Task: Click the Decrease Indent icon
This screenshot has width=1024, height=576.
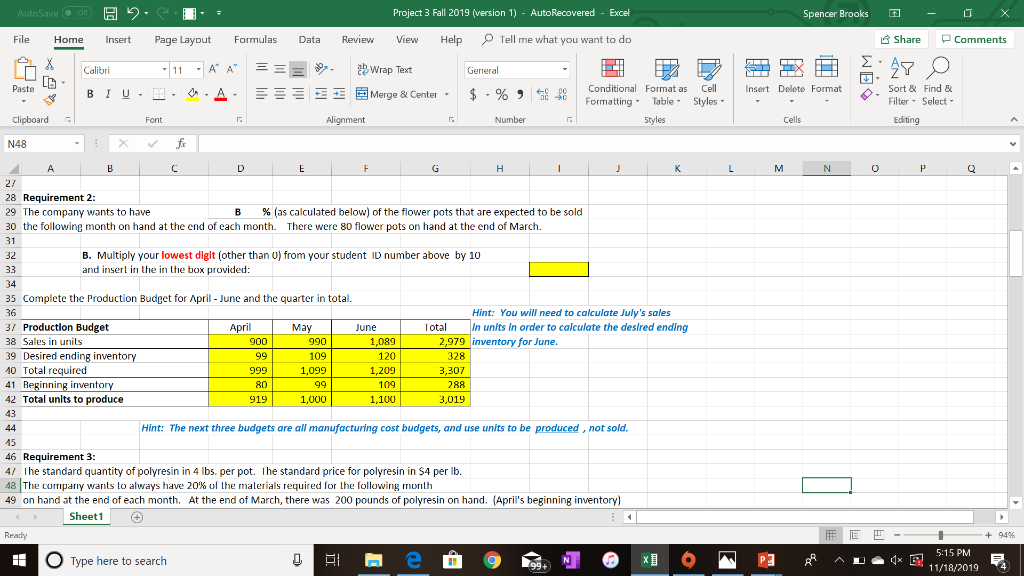Action: [321, 94]
